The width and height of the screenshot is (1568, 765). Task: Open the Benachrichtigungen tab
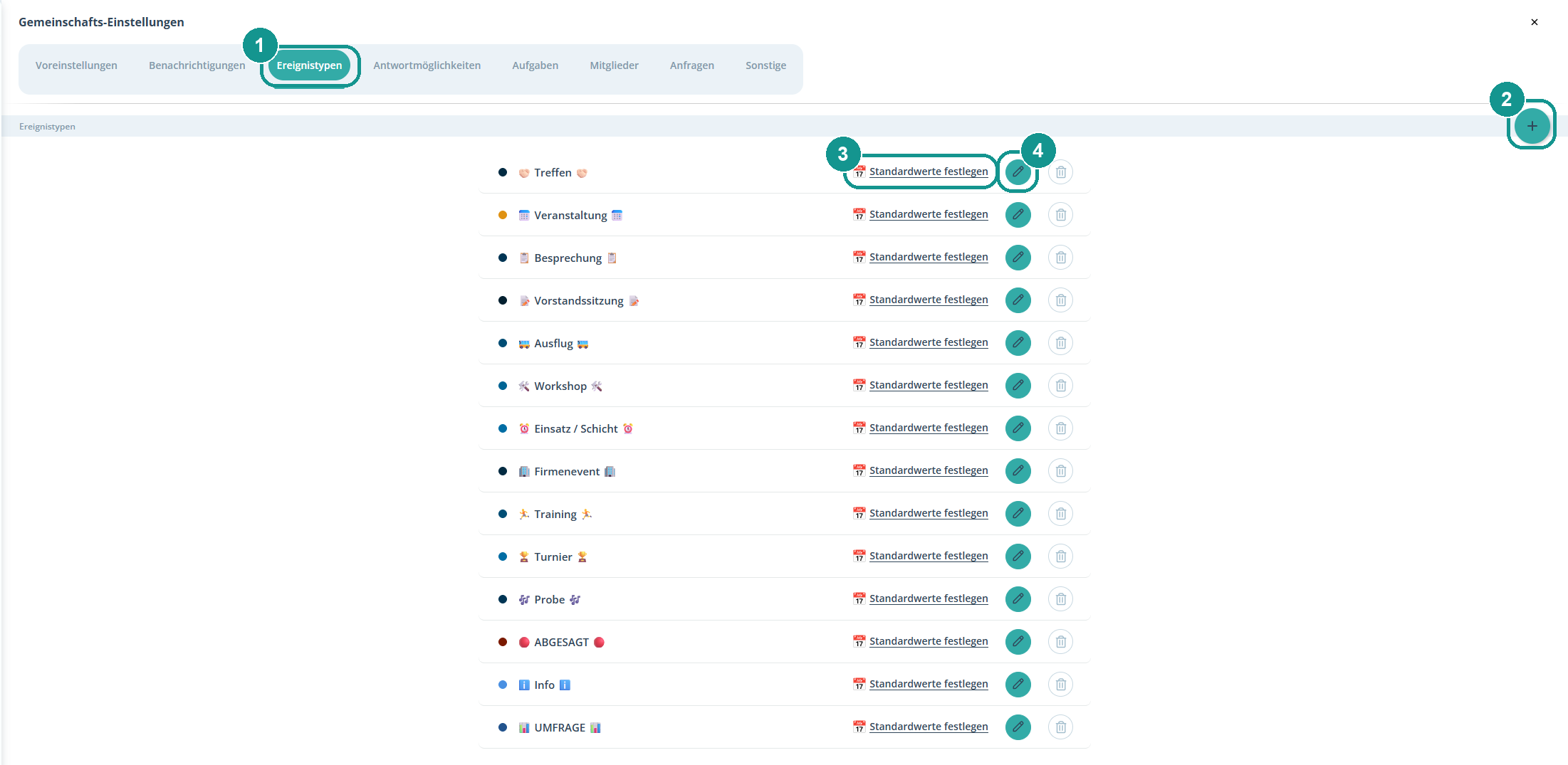[197, 65]
